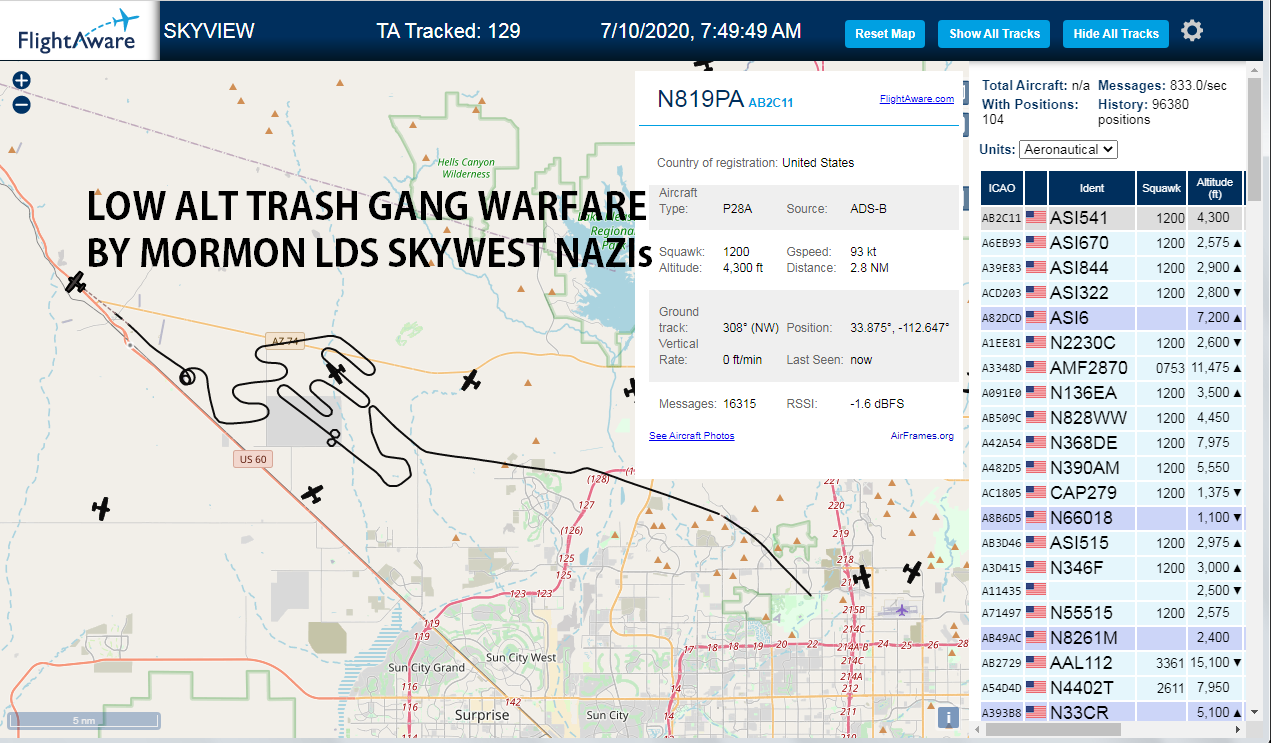Click the N819PA title in the aircraft popup

click(700, 99)
